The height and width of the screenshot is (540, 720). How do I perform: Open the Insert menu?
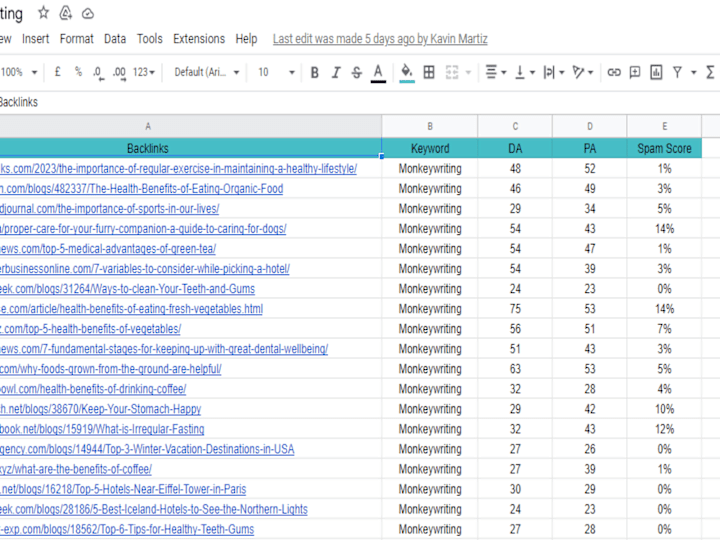35,39
